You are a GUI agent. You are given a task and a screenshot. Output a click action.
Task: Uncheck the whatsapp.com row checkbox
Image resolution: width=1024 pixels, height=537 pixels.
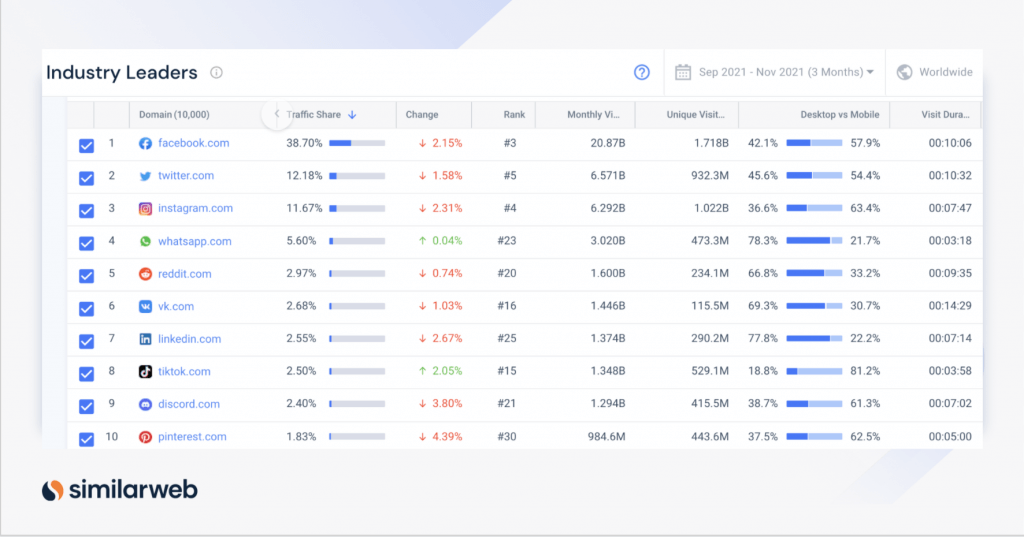[x=86, y=243]
